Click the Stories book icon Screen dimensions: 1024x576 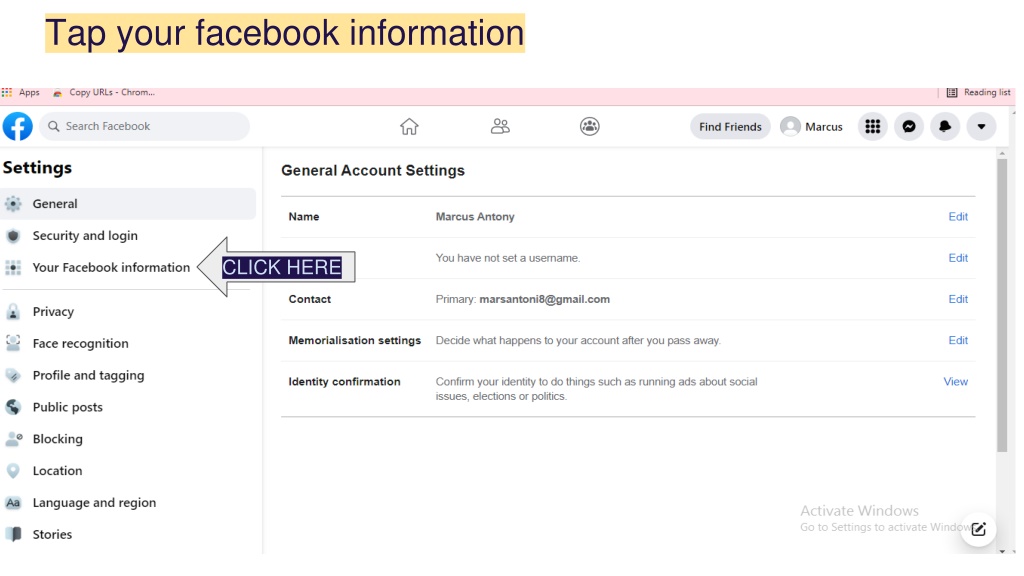[13, 535]
